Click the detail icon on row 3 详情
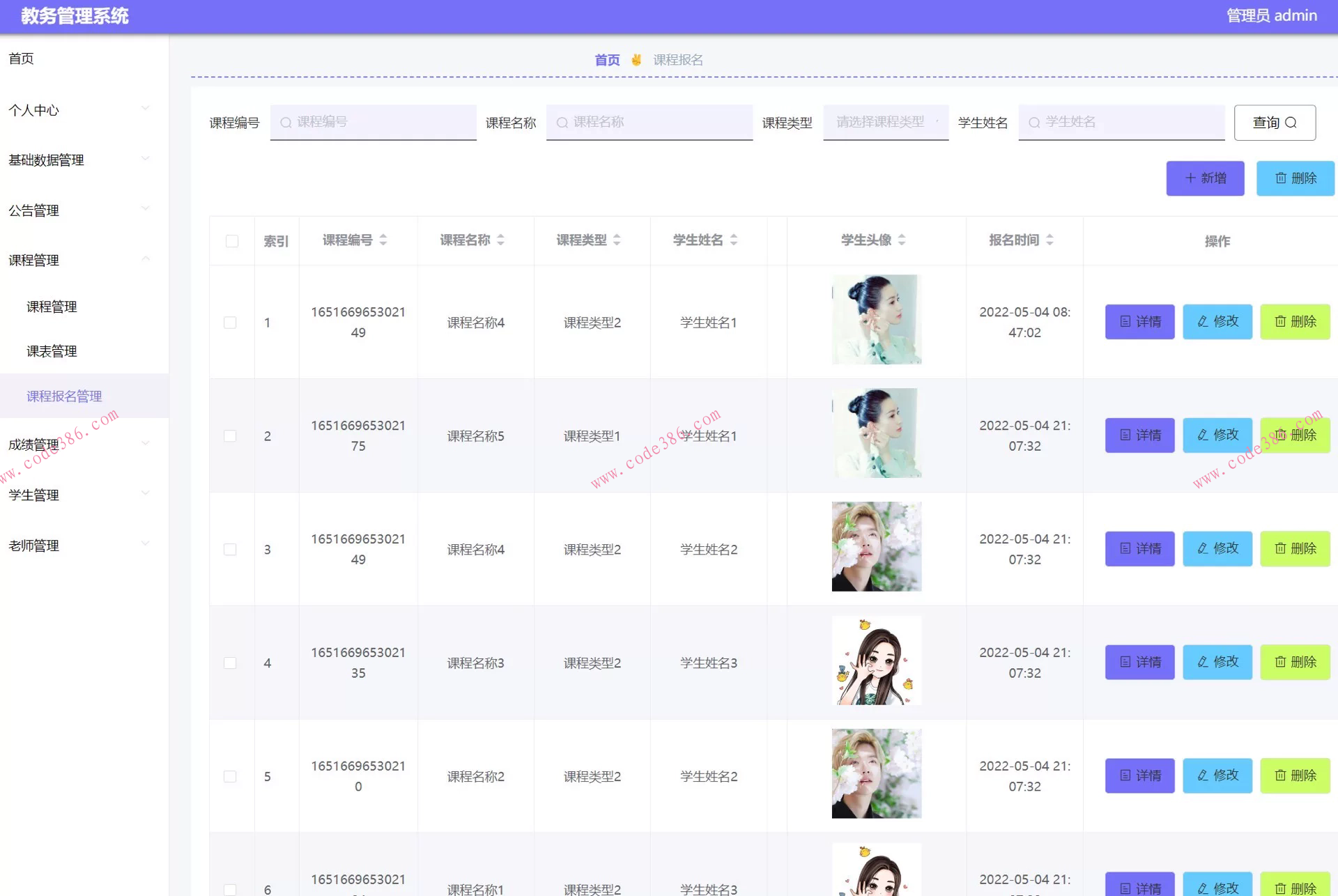This screenshot has height=896, width=1338. 1124,548
